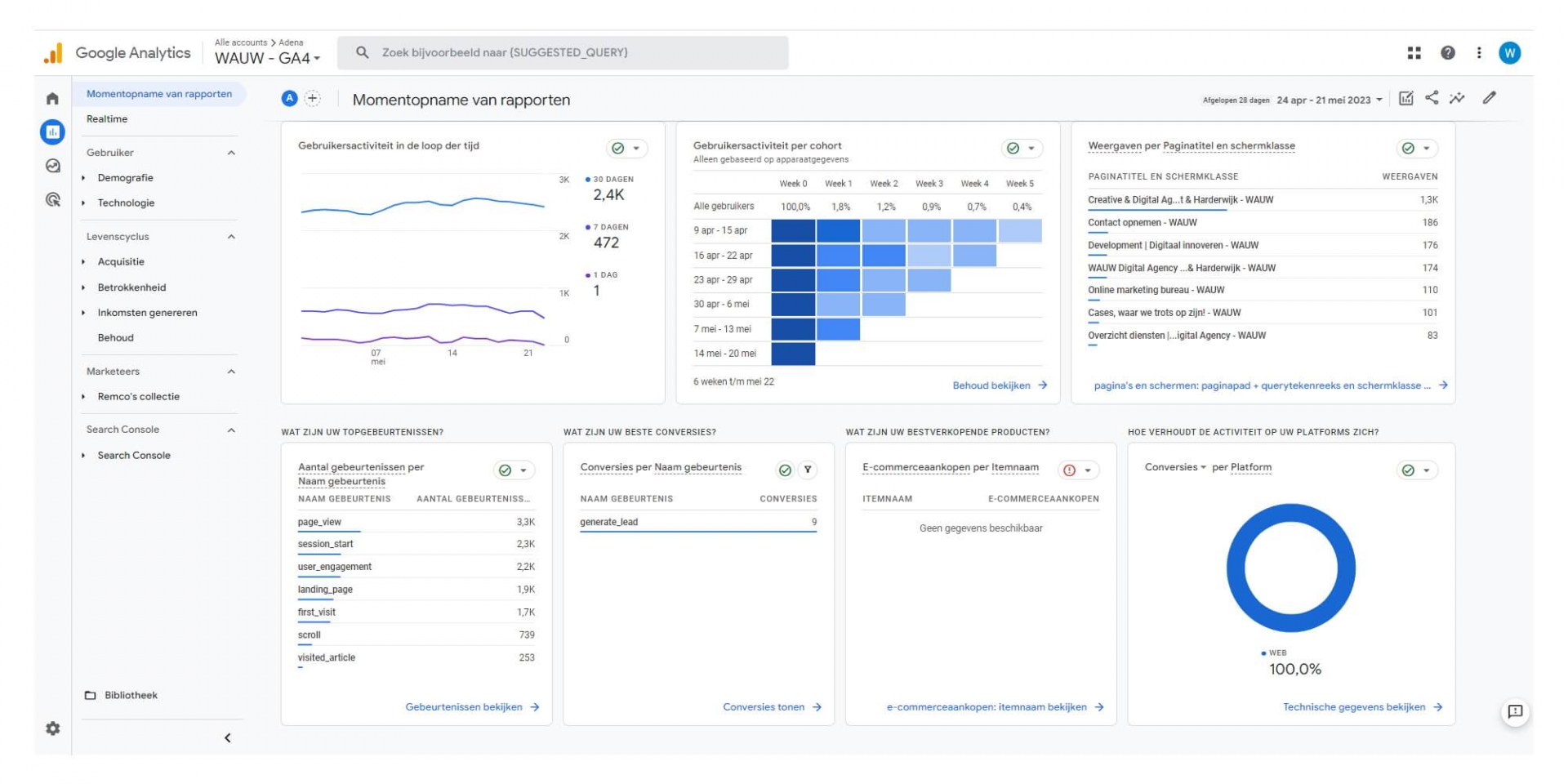The height and width of the screenshot is (784, 1568).
Task: Click Alle accounts breadcrumb
Action: (x=241, y=42)
